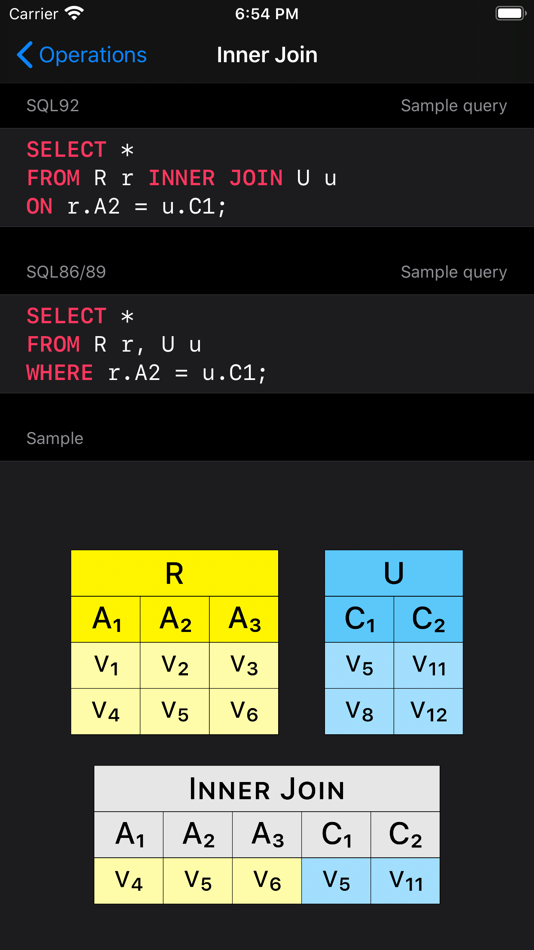Tap the blue U table header
Screen dimensions: 534x950
(x=394, y=573)
